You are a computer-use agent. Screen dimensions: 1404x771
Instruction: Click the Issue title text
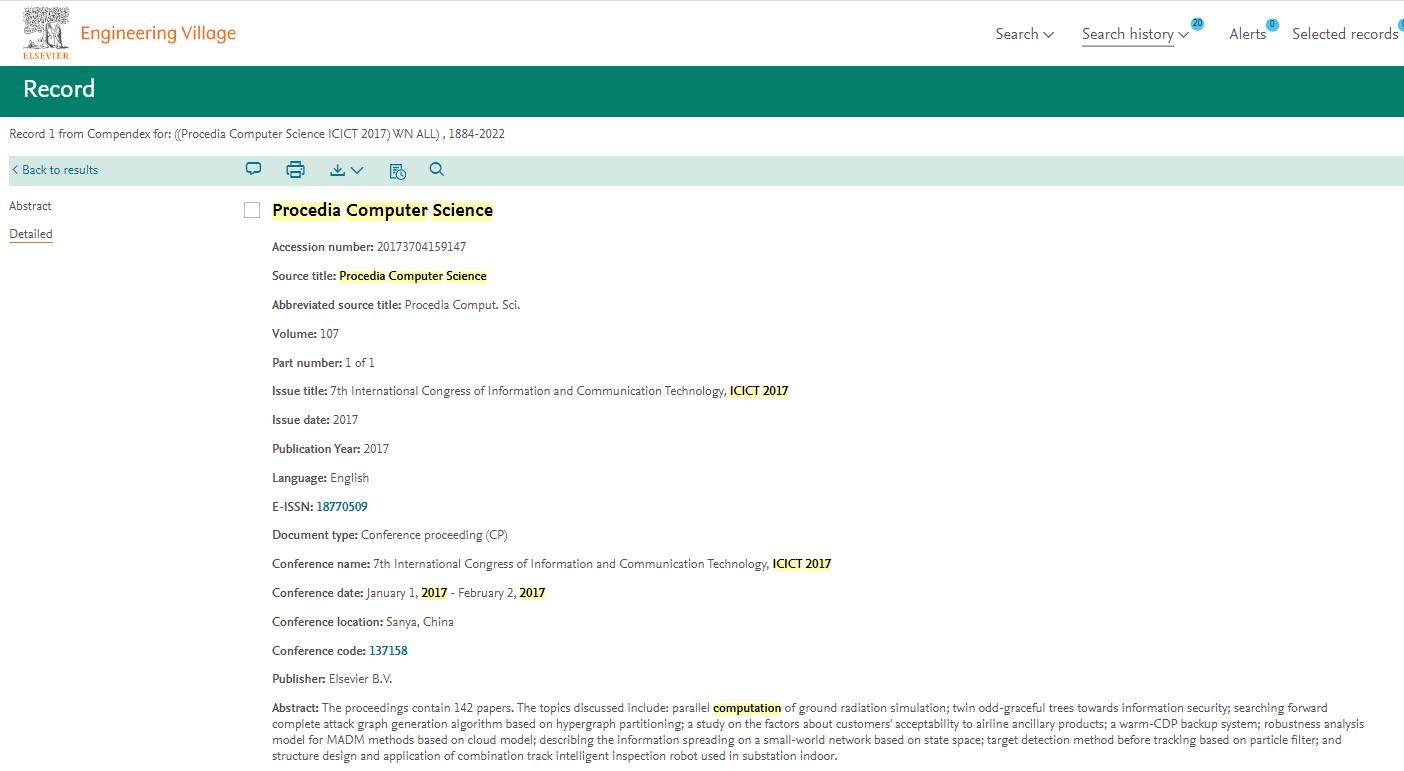pyautogui.click(x=559, y=391)
